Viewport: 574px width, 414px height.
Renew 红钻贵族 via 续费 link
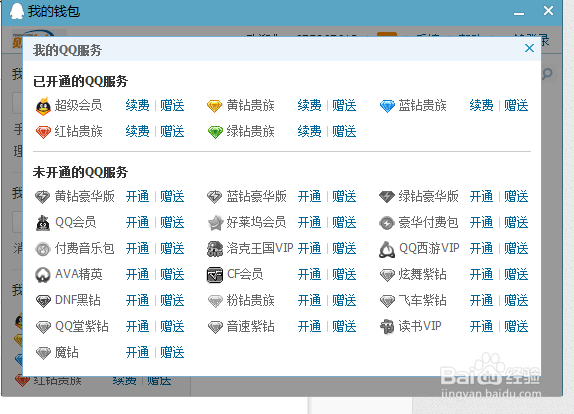(138, 131)
